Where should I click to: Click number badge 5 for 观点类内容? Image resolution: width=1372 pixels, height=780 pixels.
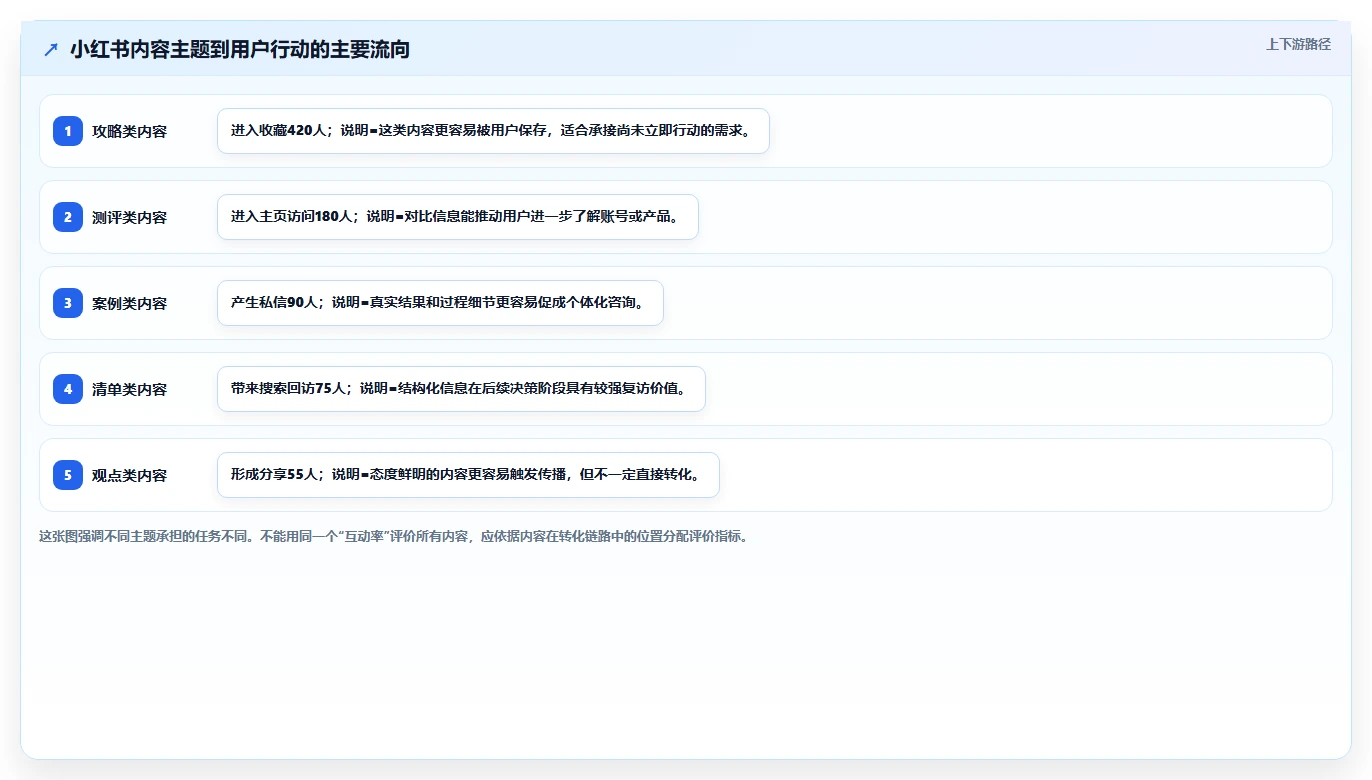click(x=68, y=475)
